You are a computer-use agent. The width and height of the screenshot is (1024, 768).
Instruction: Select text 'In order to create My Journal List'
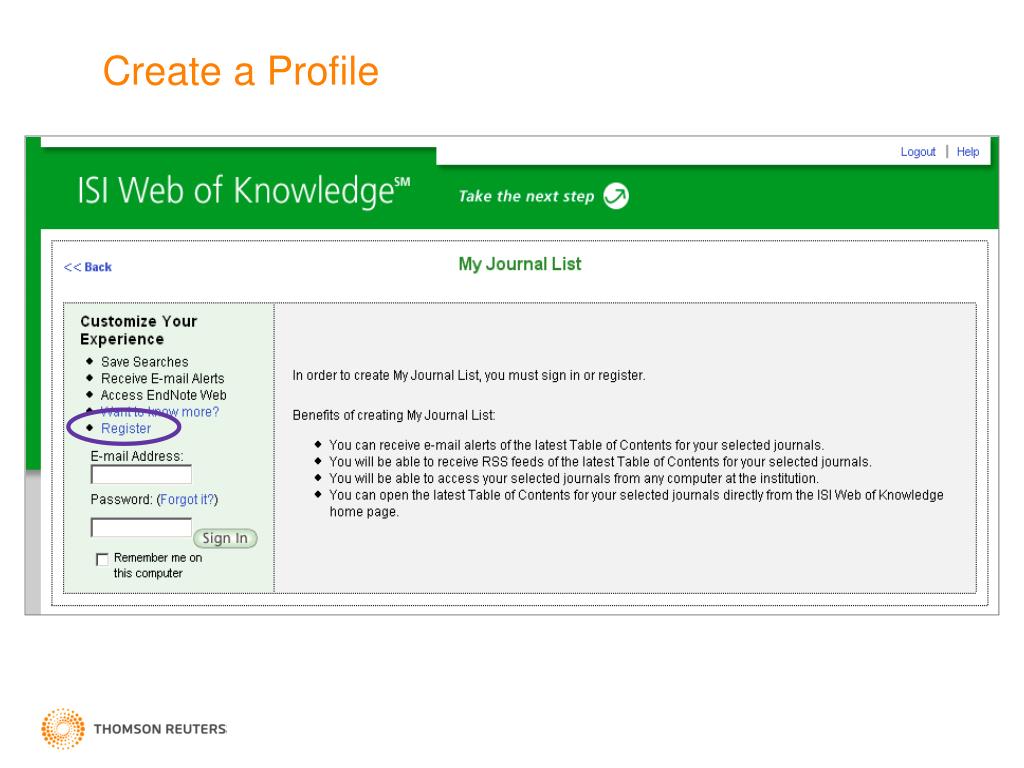coord(385,376)
